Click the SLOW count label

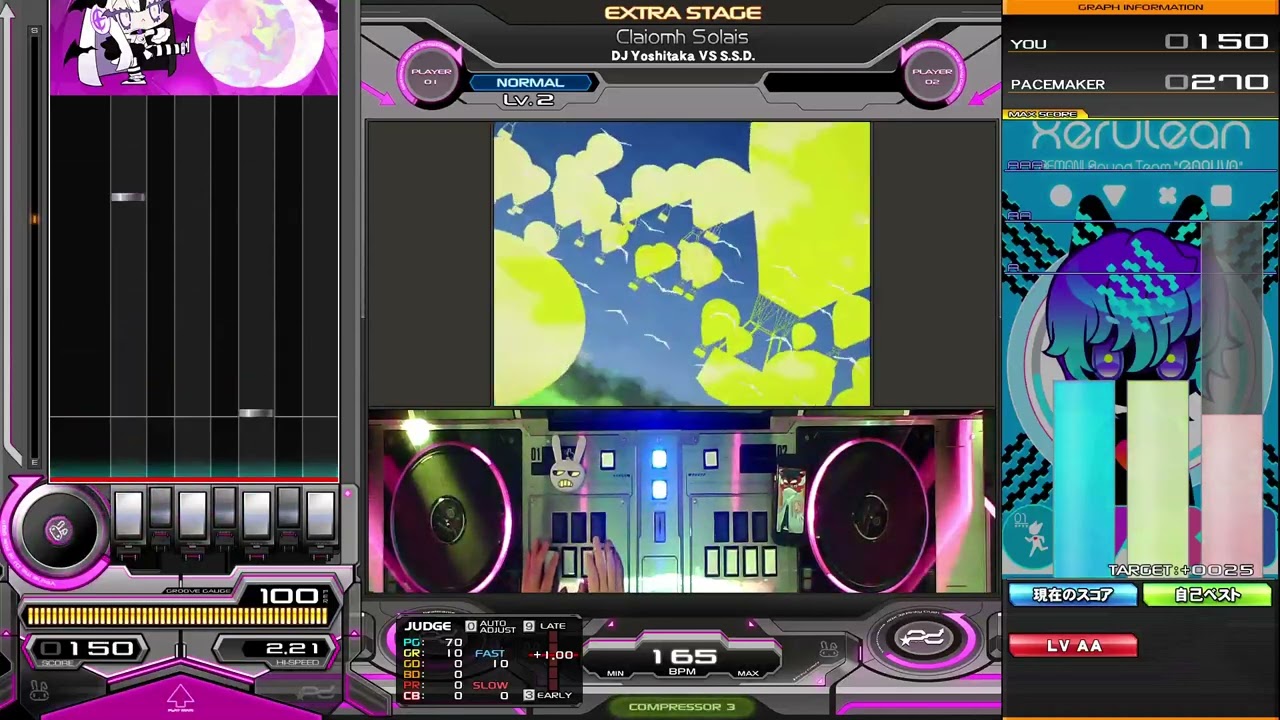[x=490, y=685]
